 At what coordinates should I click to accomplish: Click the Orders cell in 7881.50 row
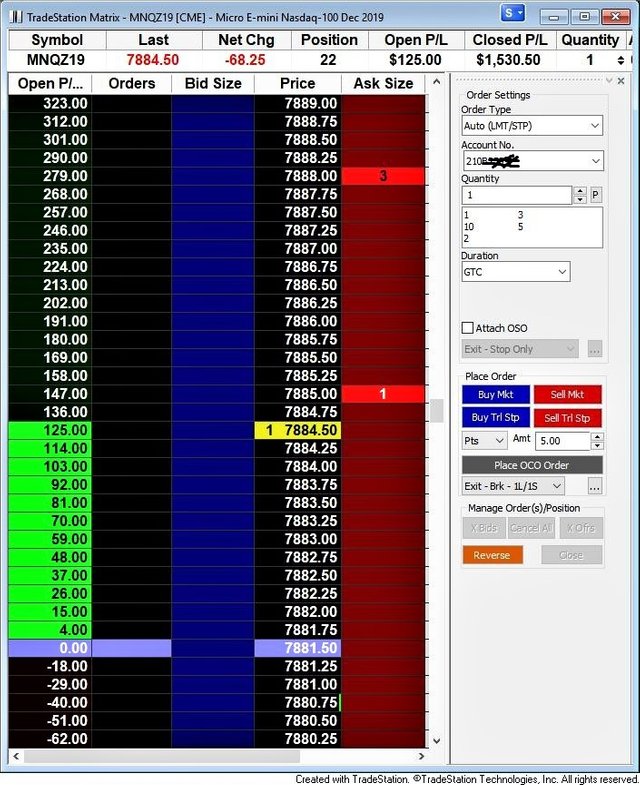[132, 648]
